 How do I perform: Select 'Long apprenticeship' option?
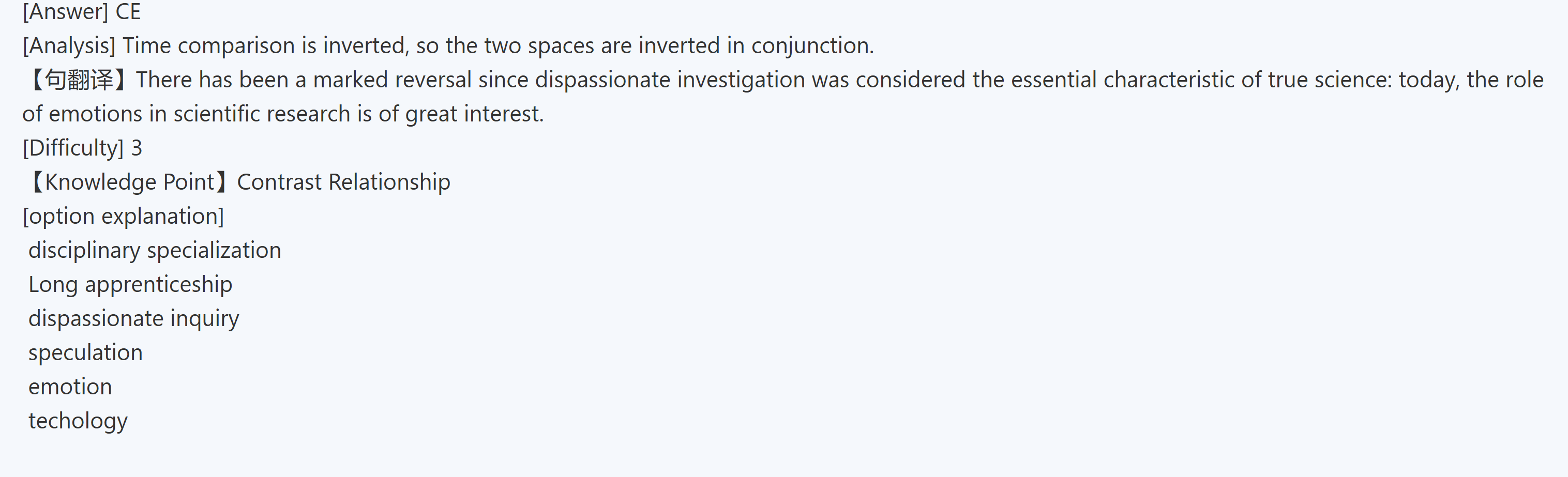pos(130,284)
